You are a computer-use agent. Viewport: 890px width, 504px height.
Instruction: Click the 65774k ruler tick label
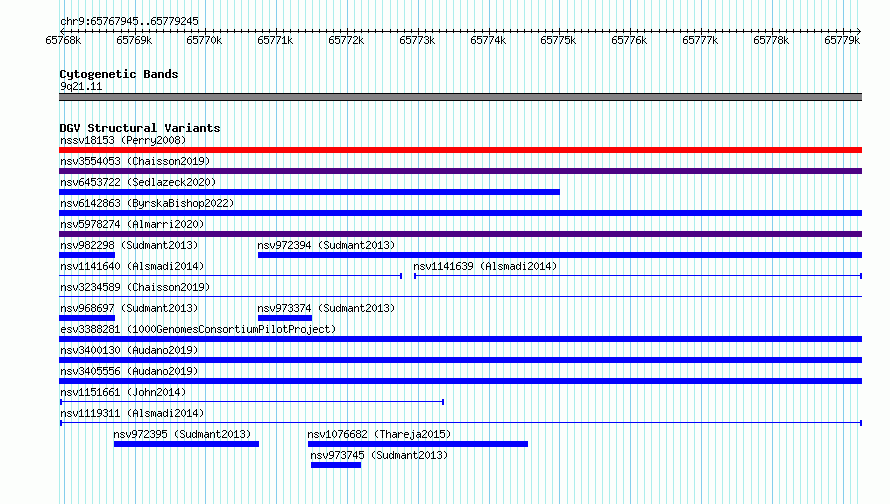coord(488,40)
